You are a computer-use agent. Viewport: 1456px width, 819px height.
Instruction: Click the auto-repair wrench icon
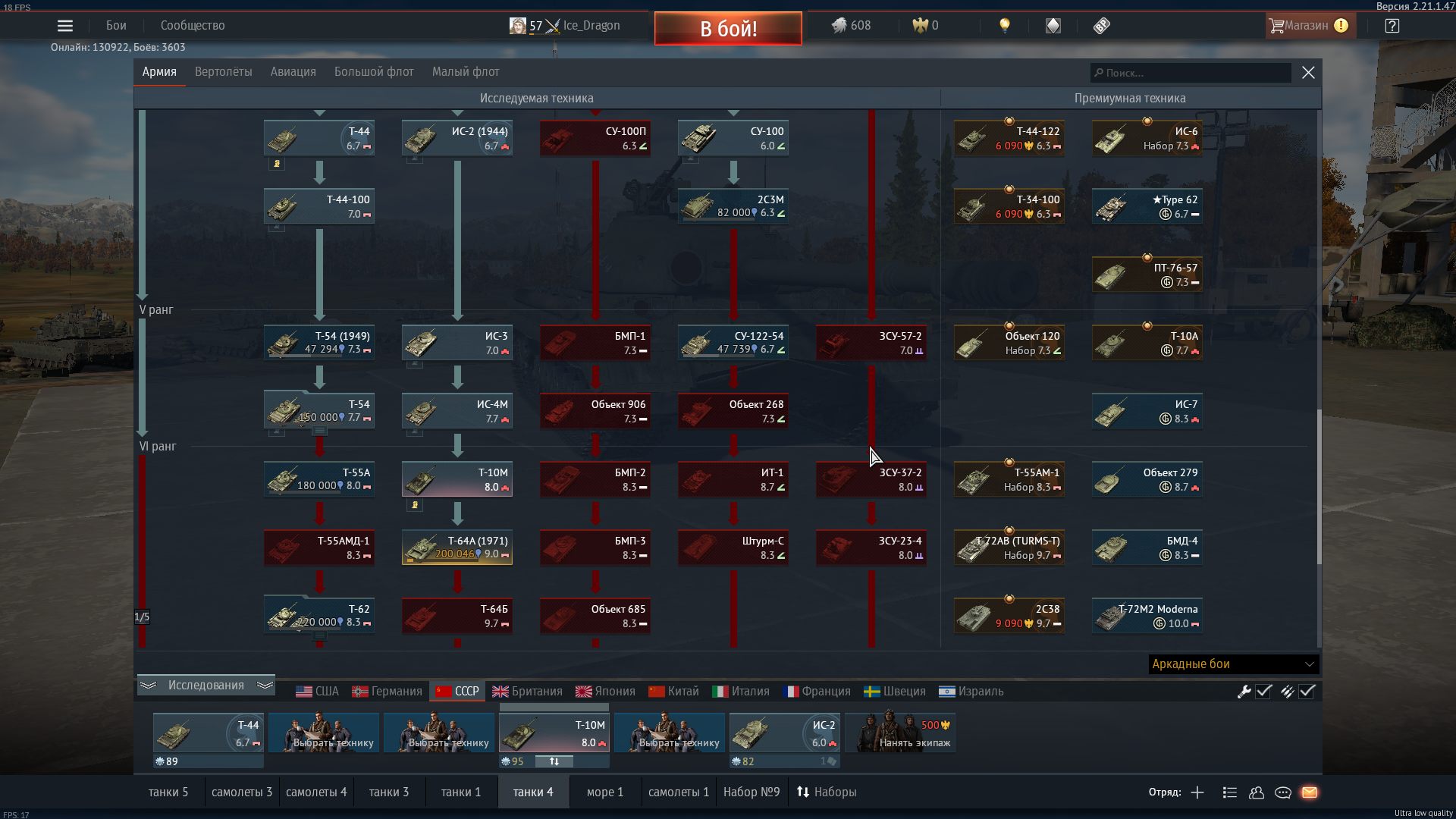point(1244,692)
